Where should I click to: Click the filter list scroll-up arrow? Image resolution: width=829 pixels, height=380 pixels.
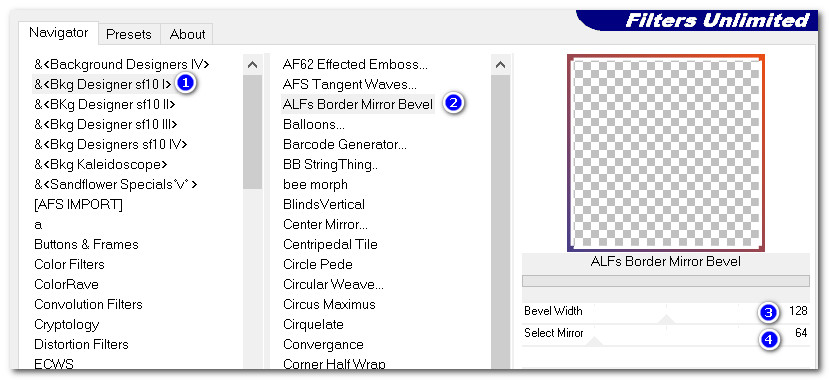point(501,65)
